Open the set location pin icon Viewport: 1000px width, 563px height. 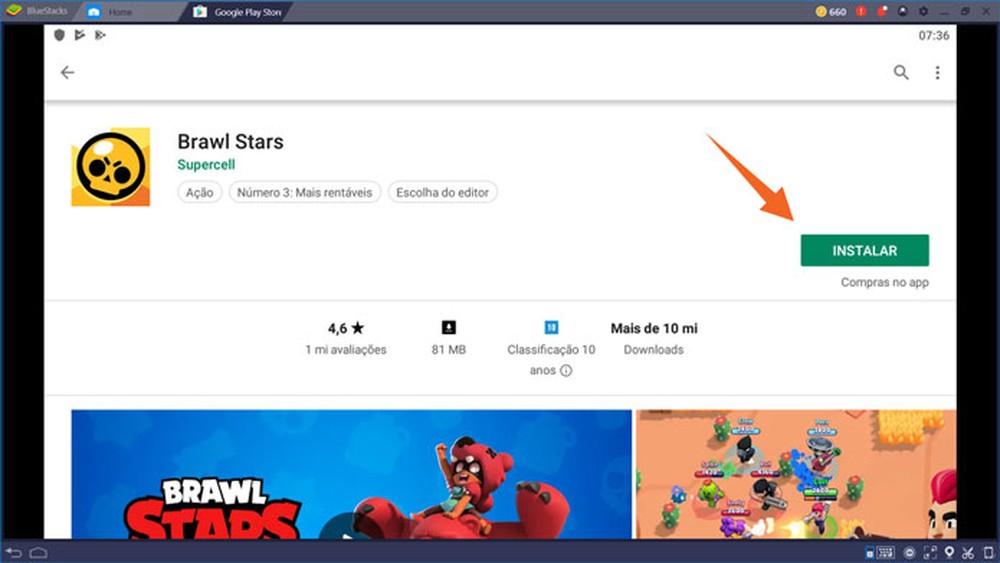(949, 552)
